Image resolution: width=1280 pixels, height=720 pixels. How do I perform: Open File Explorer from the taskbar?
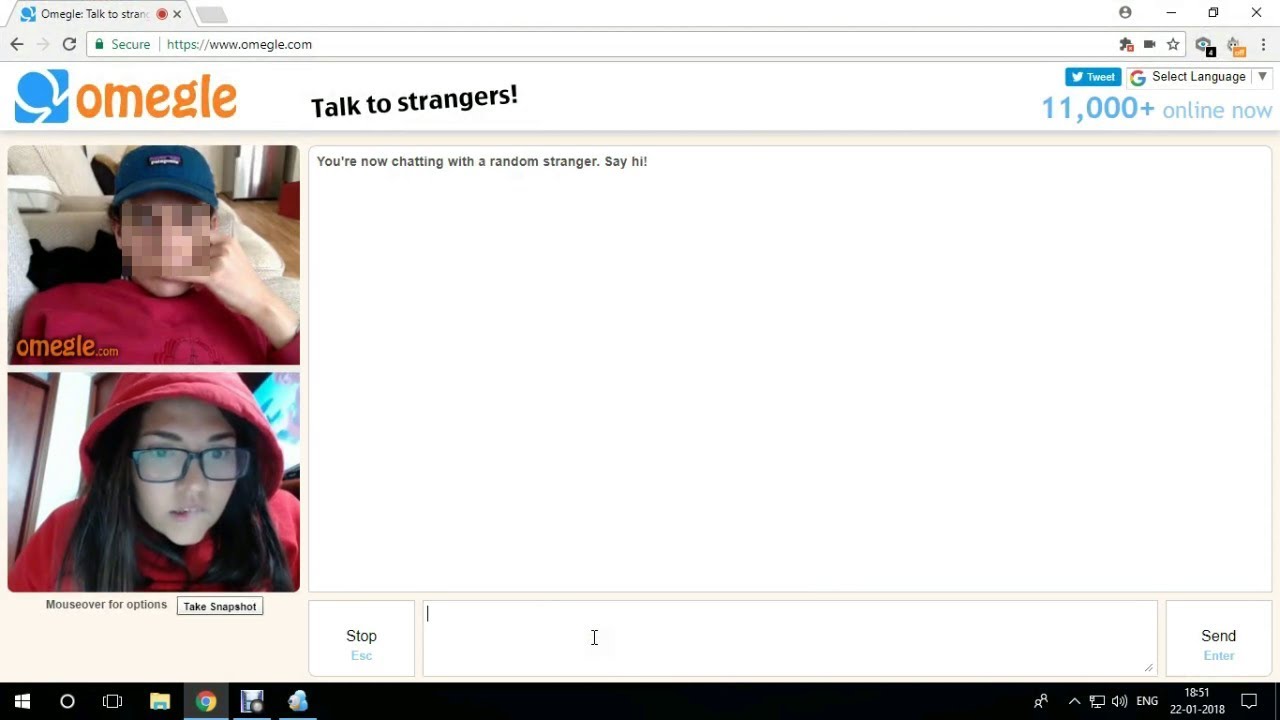point(160,701)
